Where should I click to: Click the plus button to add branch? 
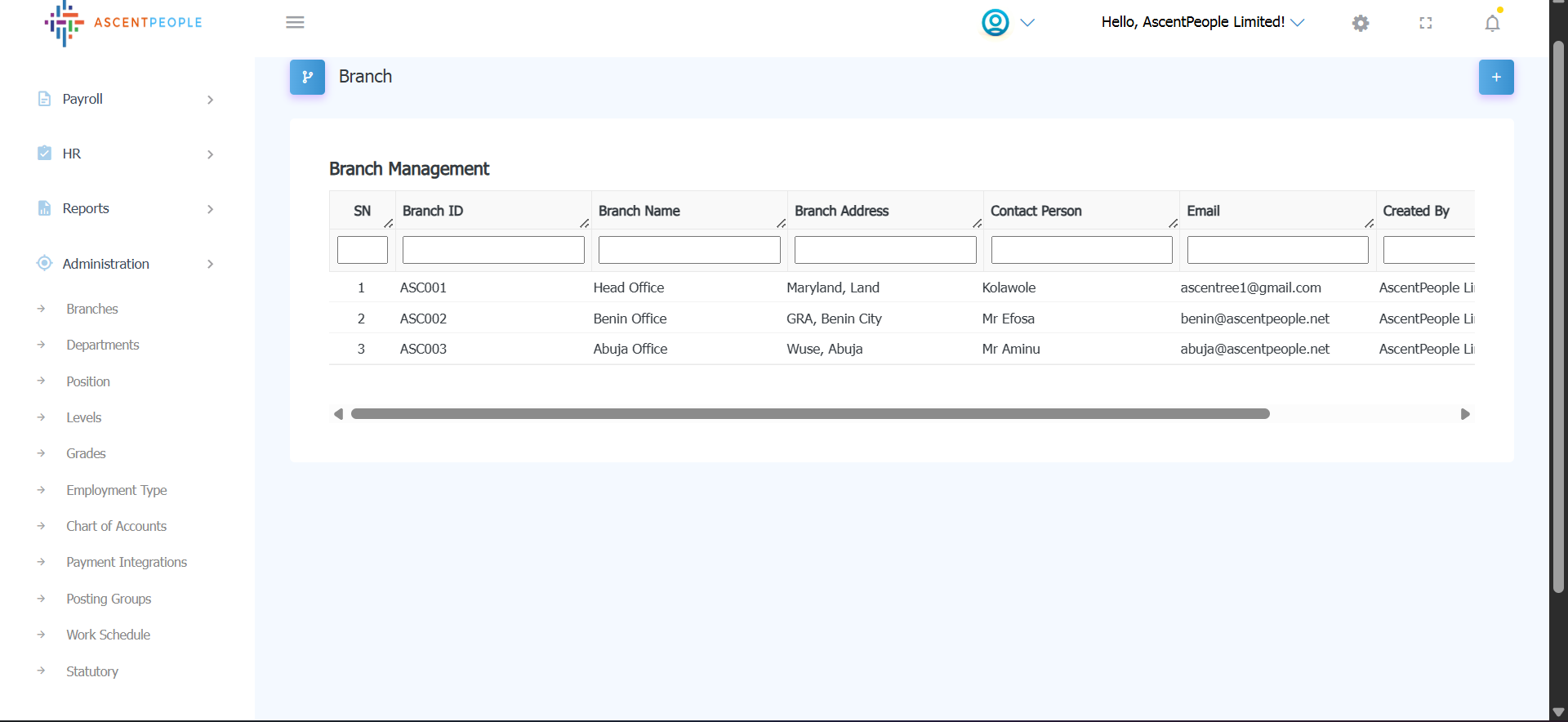tap(1495, 77)
